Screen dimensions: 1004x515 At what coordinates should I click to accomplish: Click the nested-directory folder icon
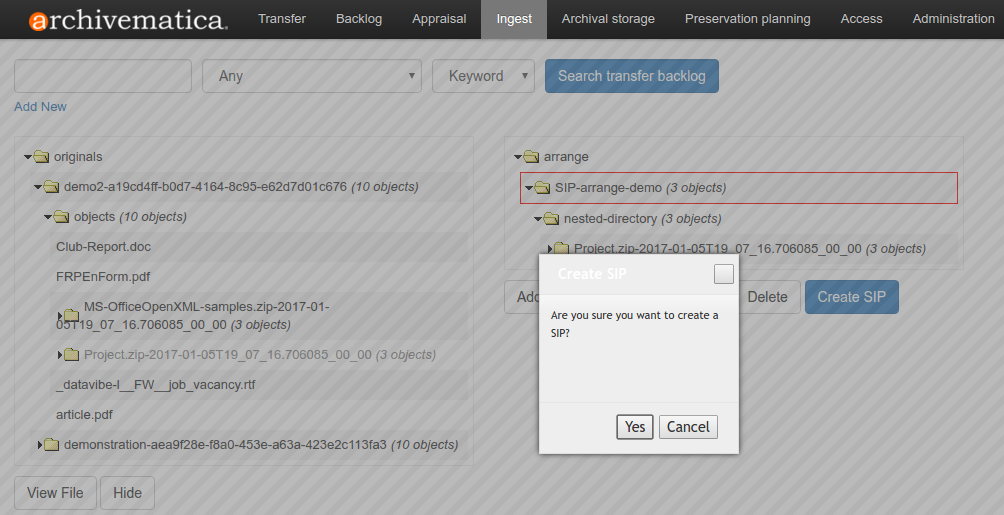pyautogui.click(x=551, y=219)
